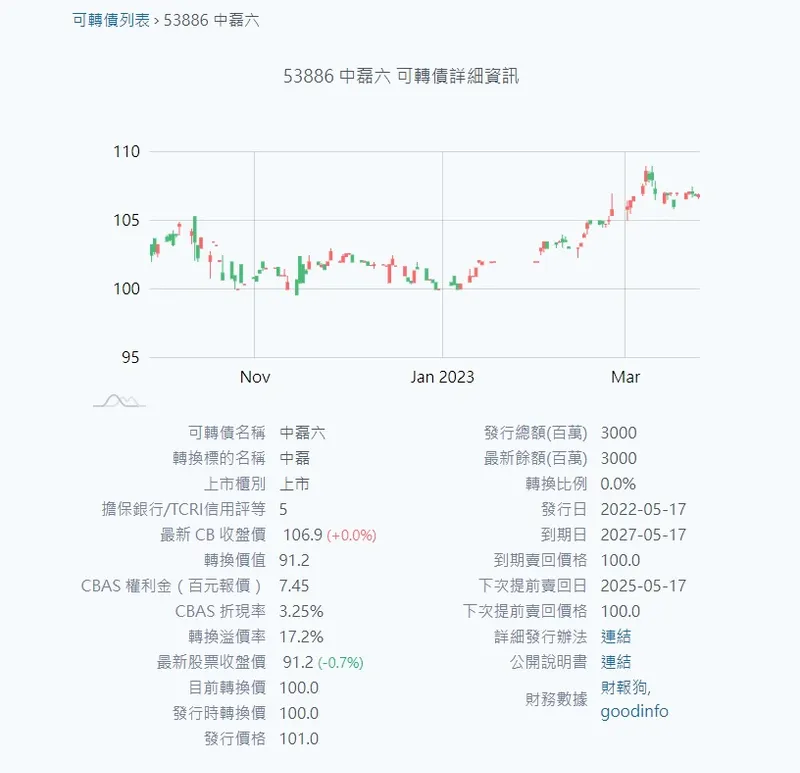The height and width of the screenshot is (773, 800).
Task: Click the Nov label on the time axis
Action: 255,377
